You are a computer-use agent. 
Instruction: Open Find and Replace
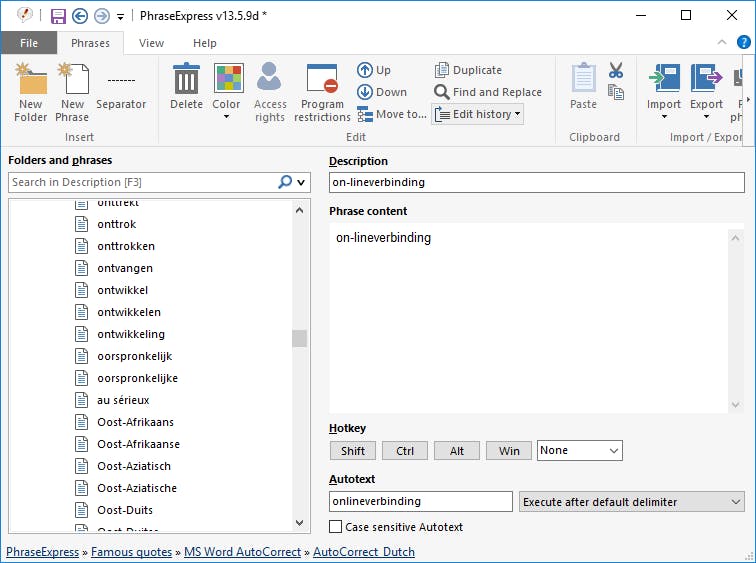pyautogui.click(x=487, y=92)
